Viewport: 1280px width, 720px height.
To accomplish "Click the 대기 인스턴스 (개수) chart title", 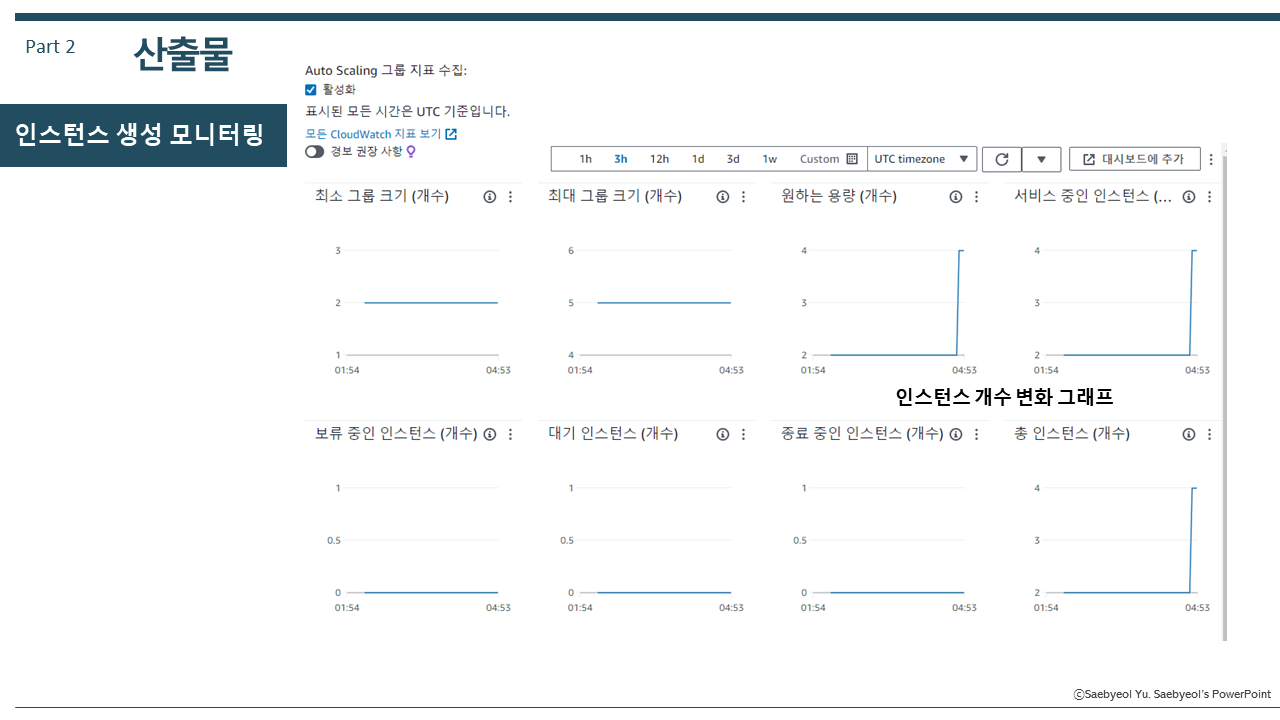I will (613, 434).
